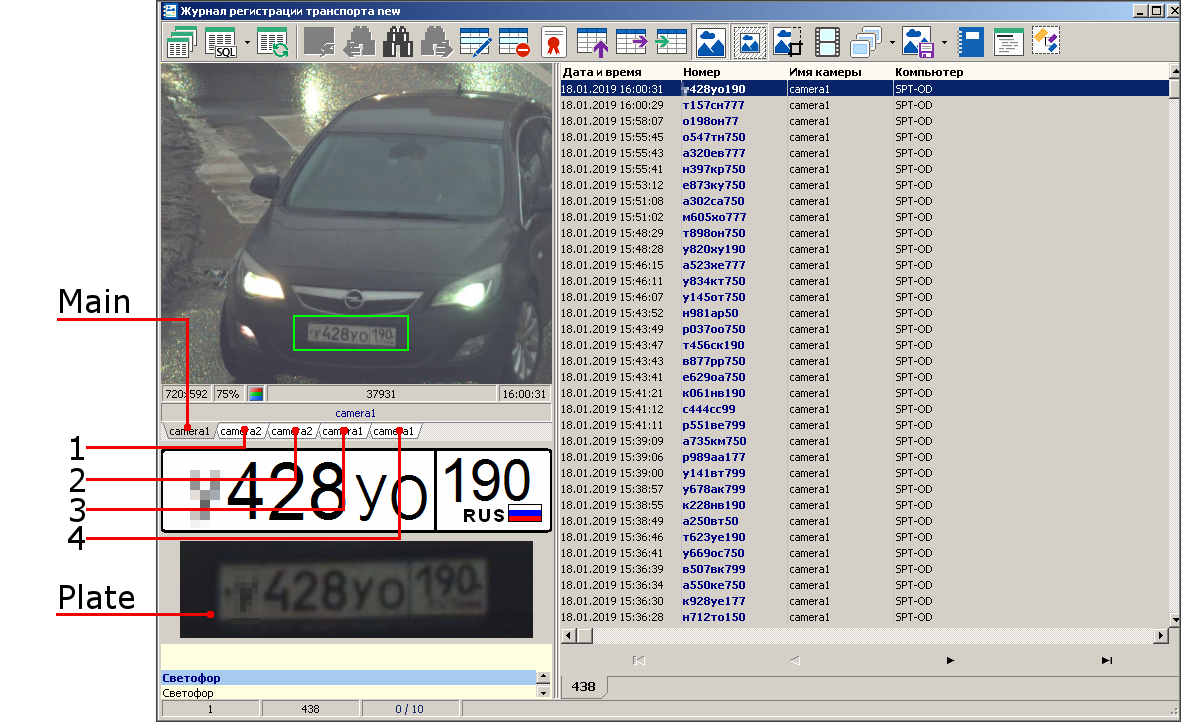Click the binoculars search icon
Screen dimensions: 1181x722
[x=397, y=42]
